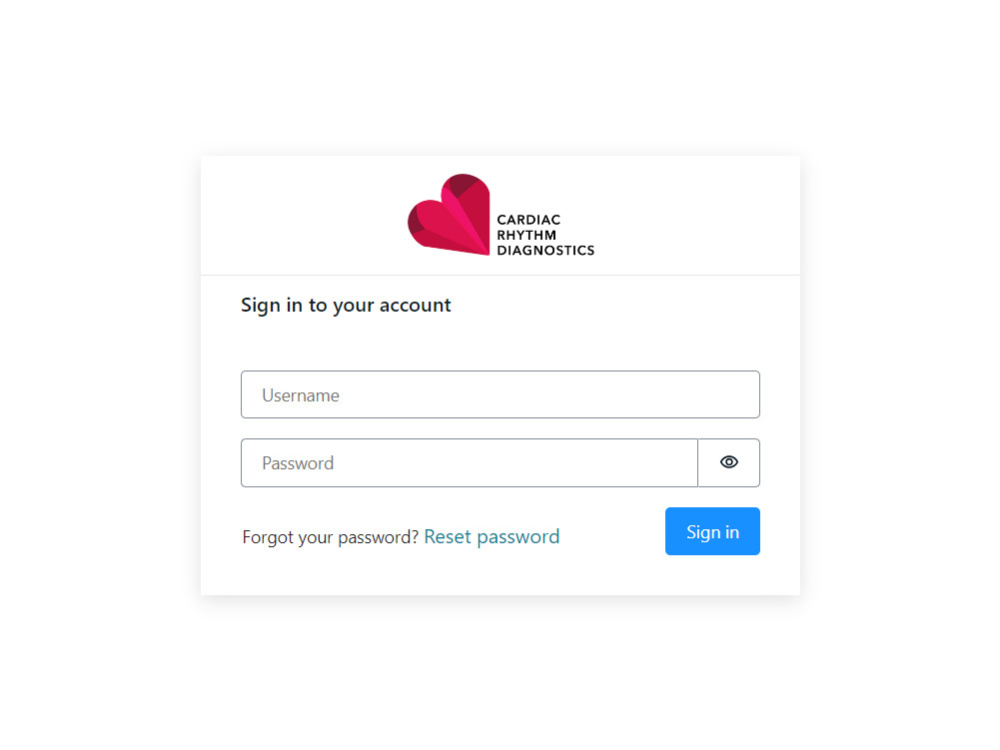This screenshot has height=750, width=1000.
Task: Click the word RHYTHM in the logo
Action: coord(527,235)
